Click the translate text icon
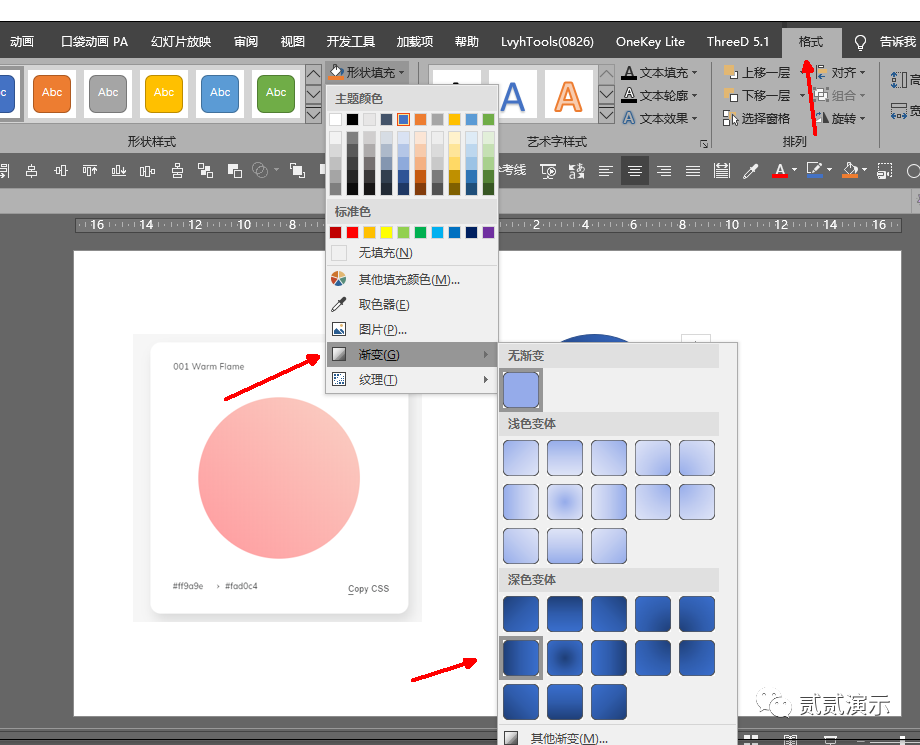 point(577,171)
